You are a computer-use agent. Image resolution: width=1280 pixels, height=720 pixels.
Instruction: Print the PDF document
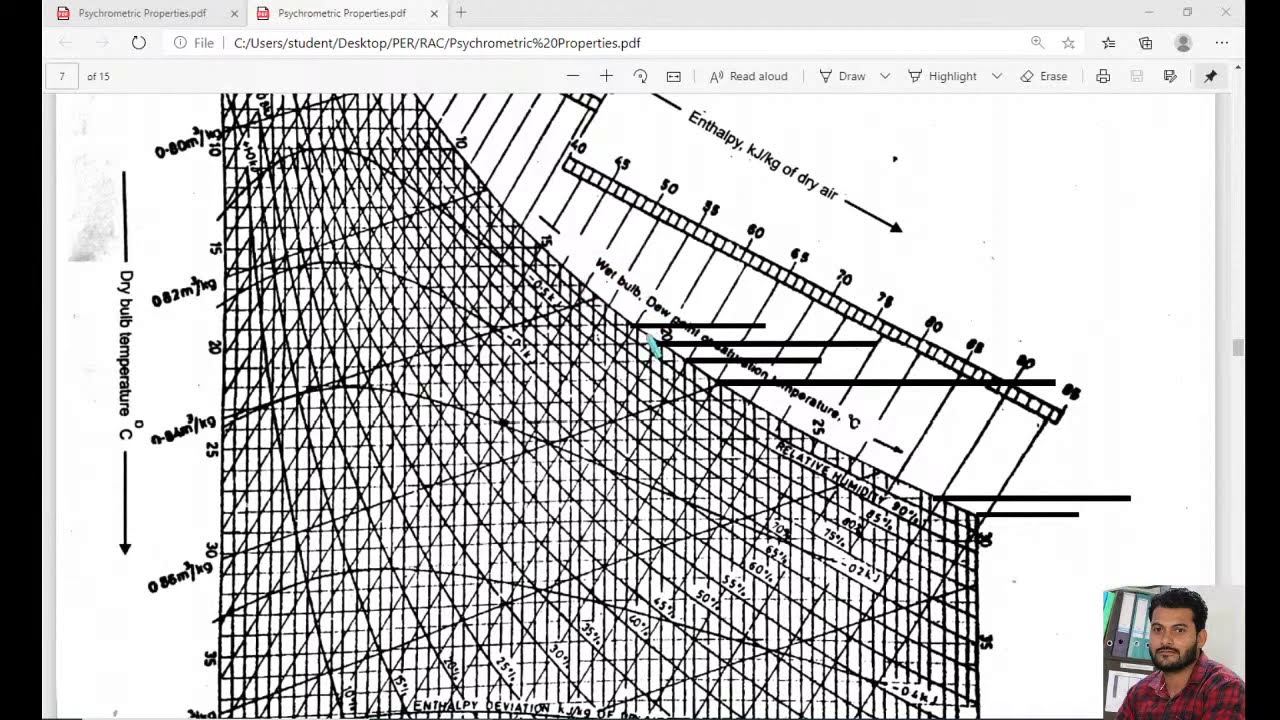click(x=1103, y=76)
